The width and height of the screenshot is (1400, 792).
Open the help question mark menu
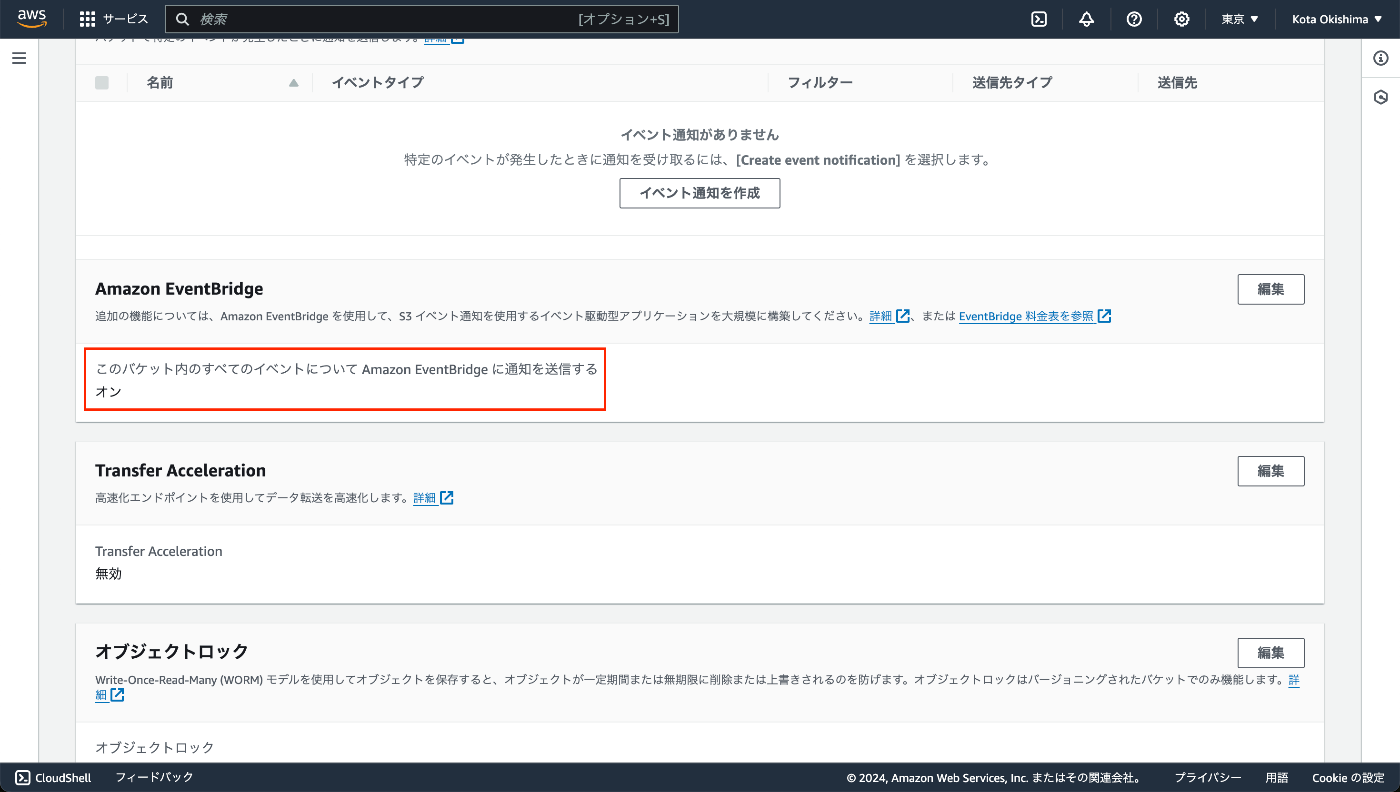click(1134, 19)
